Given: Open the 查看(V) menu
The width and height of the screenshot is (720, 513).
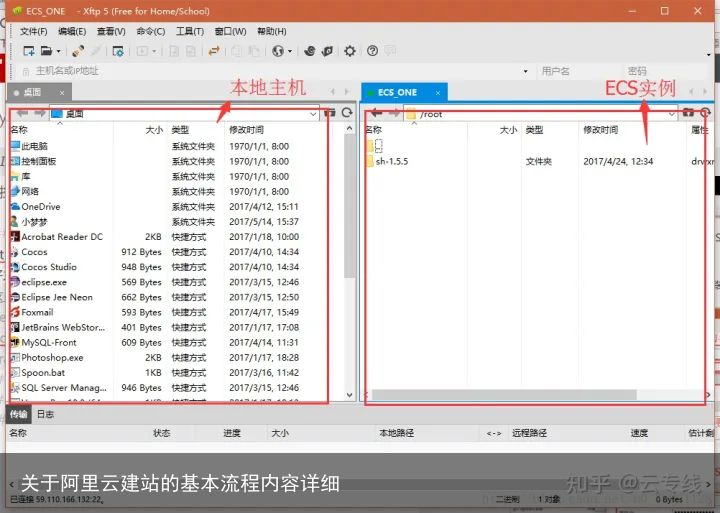Looking at the screenshot, I should click(111, 31).
